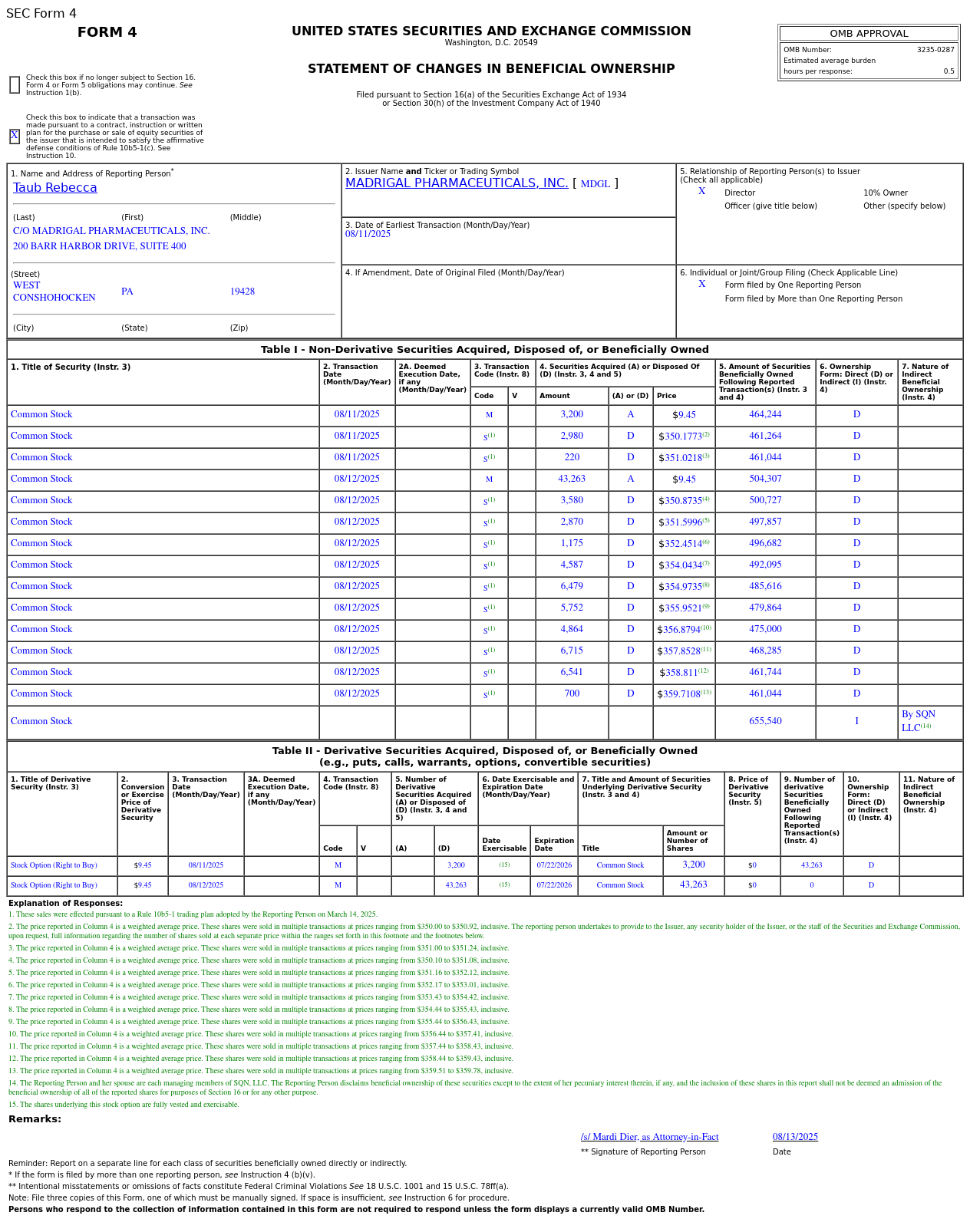970x1232 pixels.
Task: Click the sale price $350.1773
Action: click(680, 436)
